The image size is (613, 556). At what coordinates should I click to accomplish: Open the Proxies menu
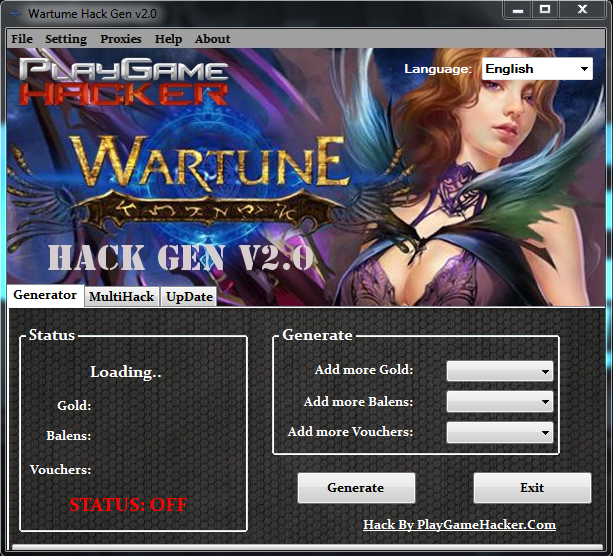[121, 39]
